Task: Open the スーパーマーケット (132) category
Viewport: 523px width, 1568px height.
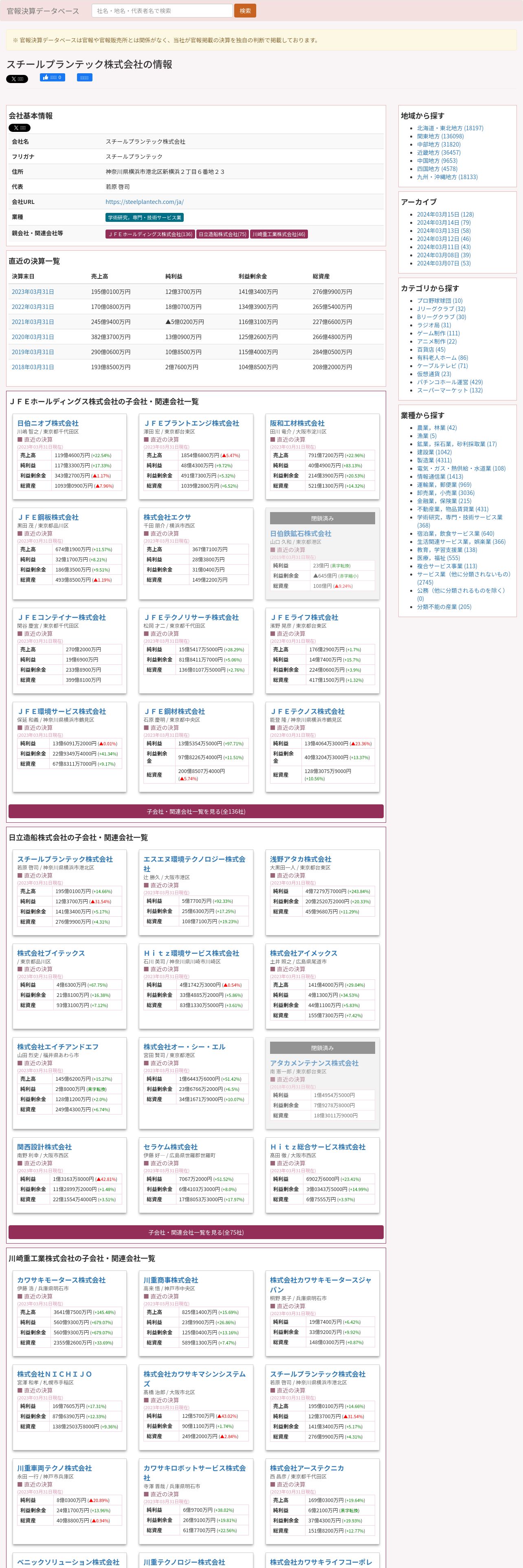Action: pyautogui.click(x=450, y=390)
